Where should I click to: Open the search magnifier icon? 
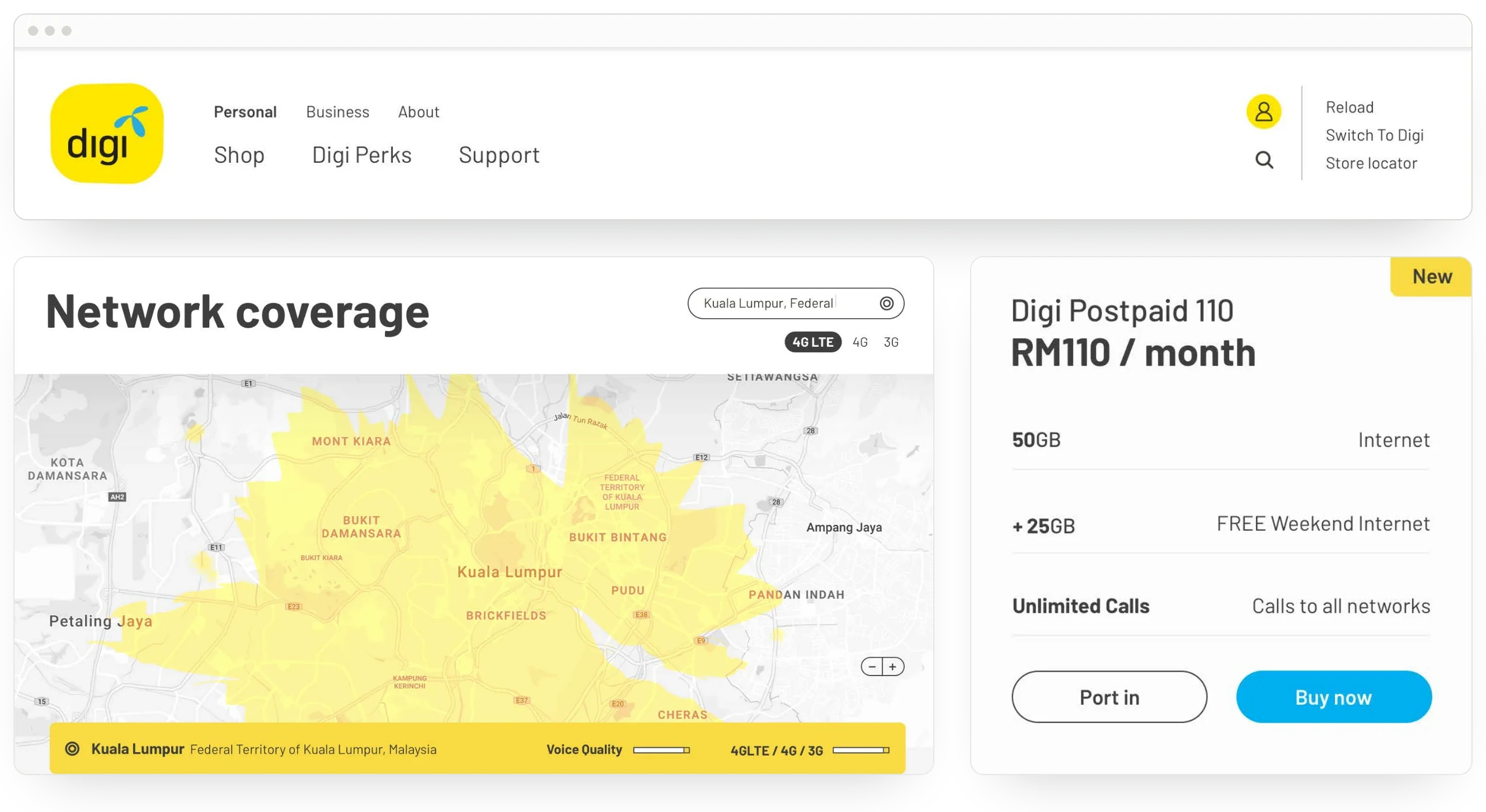[x=1264, y=160]
